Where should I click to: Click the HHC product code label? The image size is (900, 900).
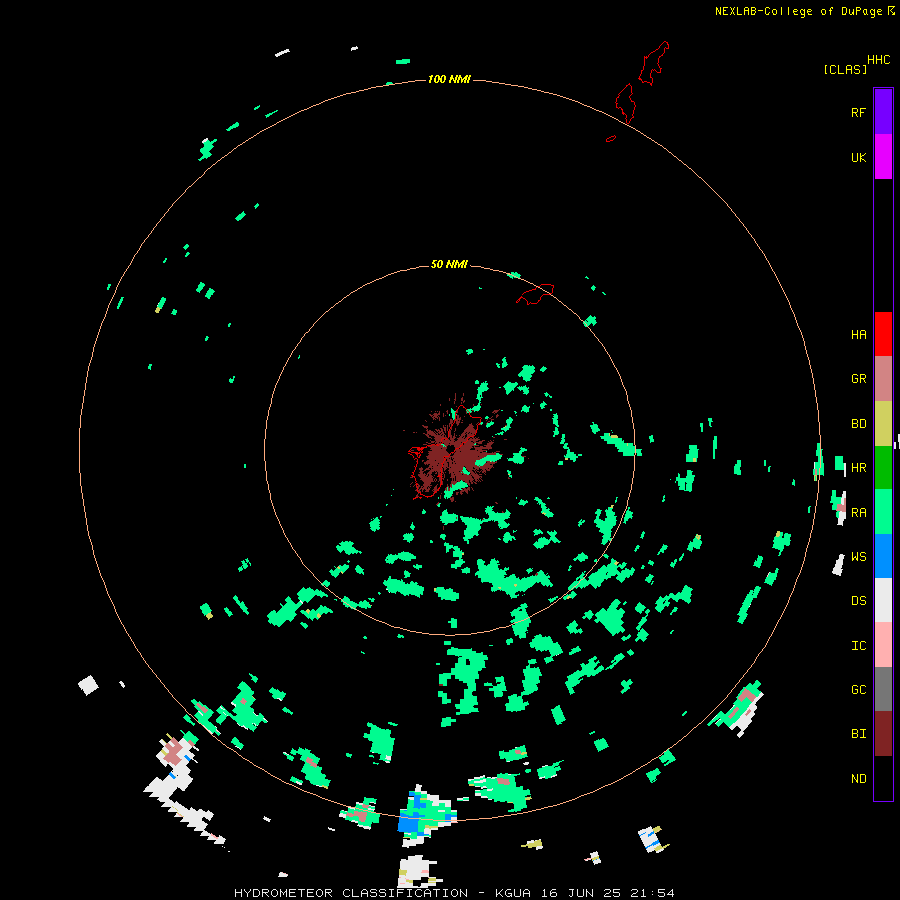tap(878, 60)
